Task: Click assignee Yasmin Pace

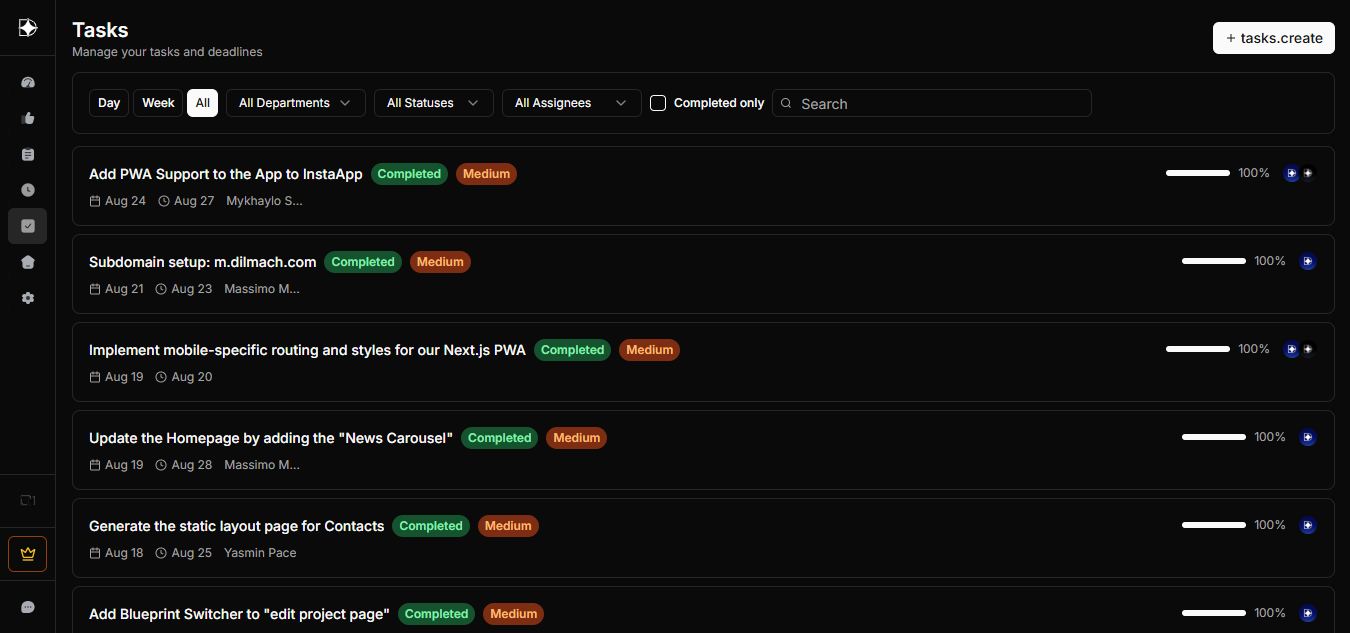Action: click(260, 553)
